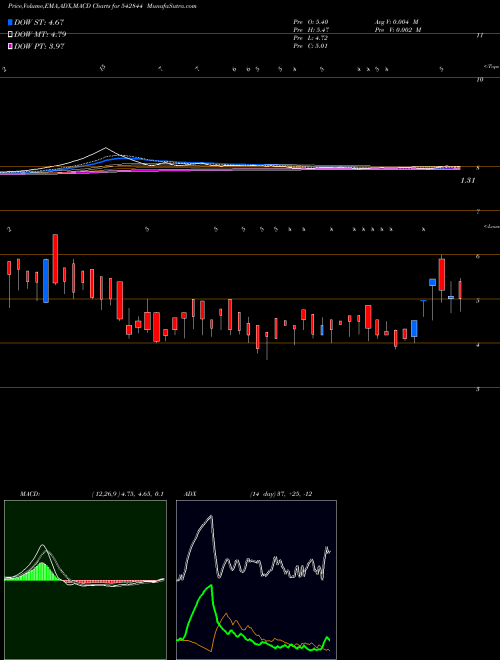Click the ADX white line peak
The width and height of the screenshot is (500, 660).
pyautogui.click(x=210, y=517)
